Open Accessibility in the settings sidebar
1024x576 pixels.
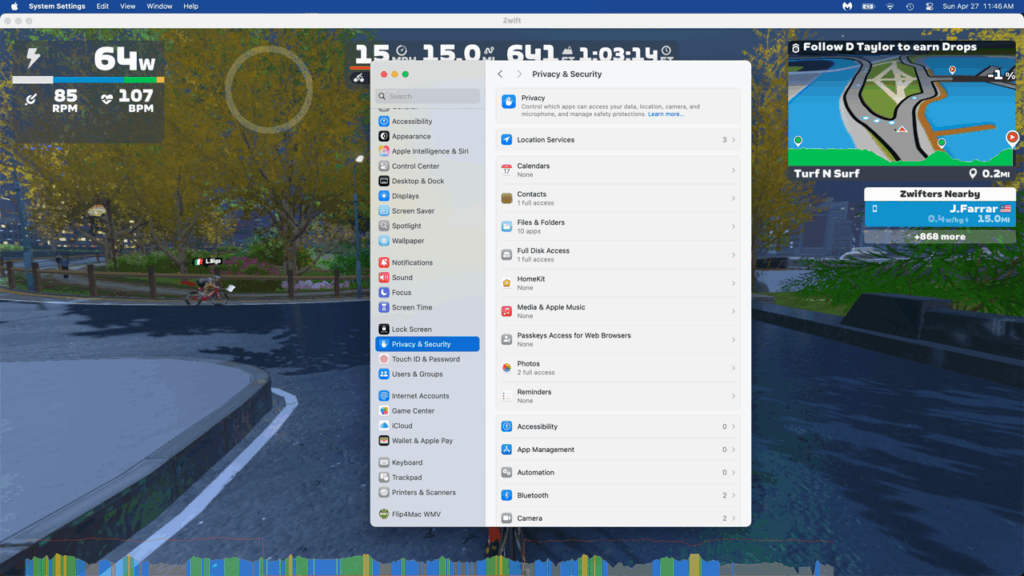pyautogui.click(x=428, y=121)
